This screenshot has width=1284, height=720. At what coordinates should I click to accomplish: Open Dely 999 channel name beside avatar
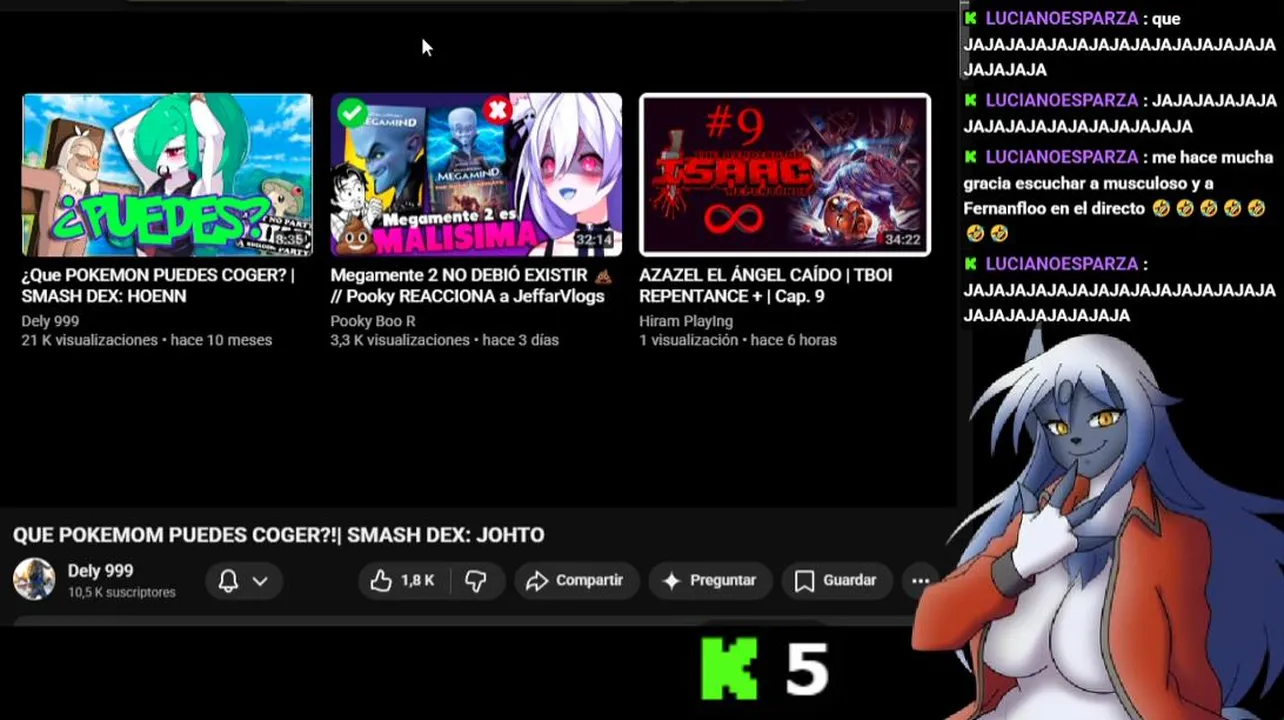[100, 571]
